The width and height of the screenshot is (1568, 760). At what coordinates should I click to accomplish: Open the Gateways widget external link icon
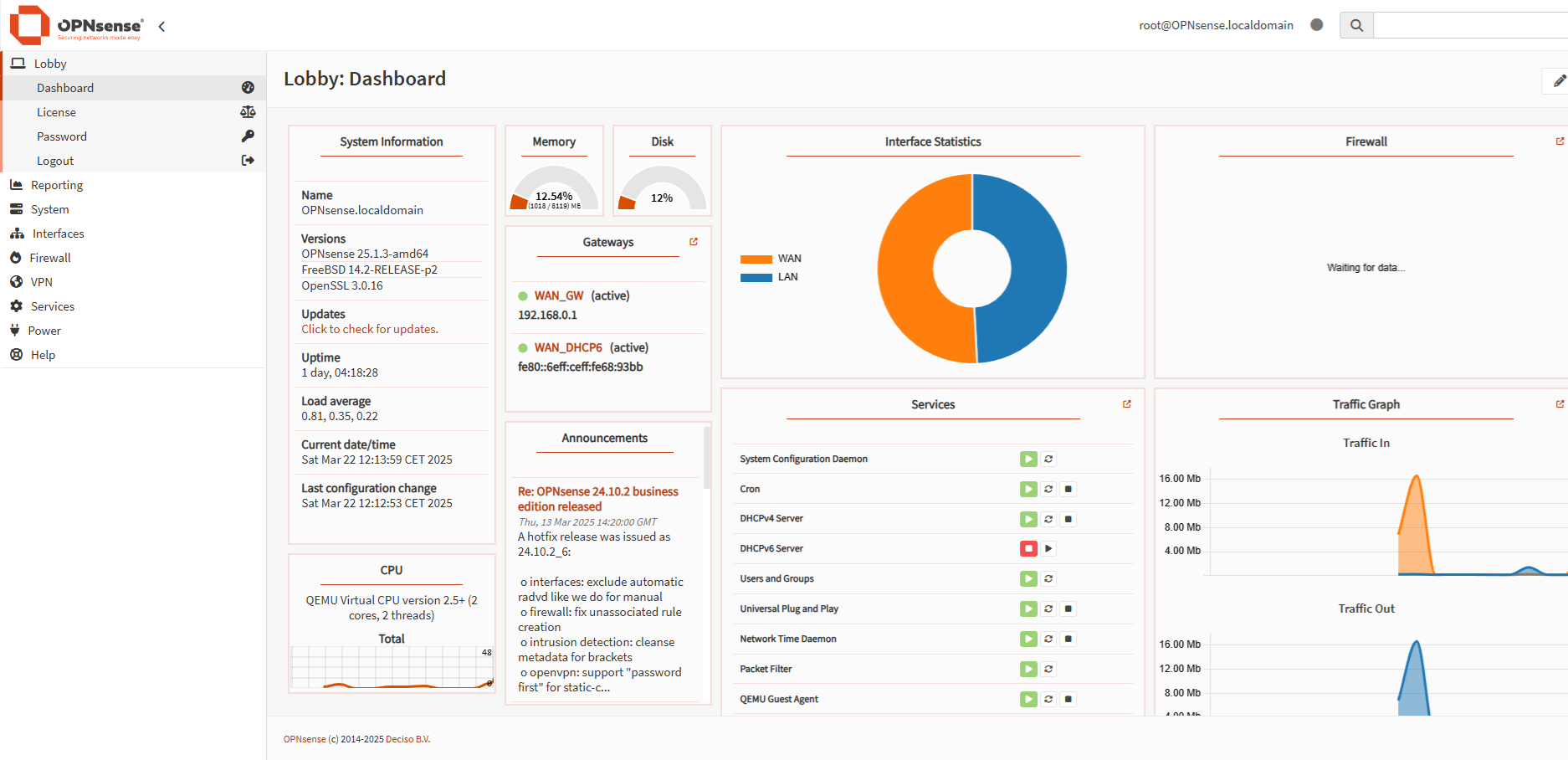693,242
